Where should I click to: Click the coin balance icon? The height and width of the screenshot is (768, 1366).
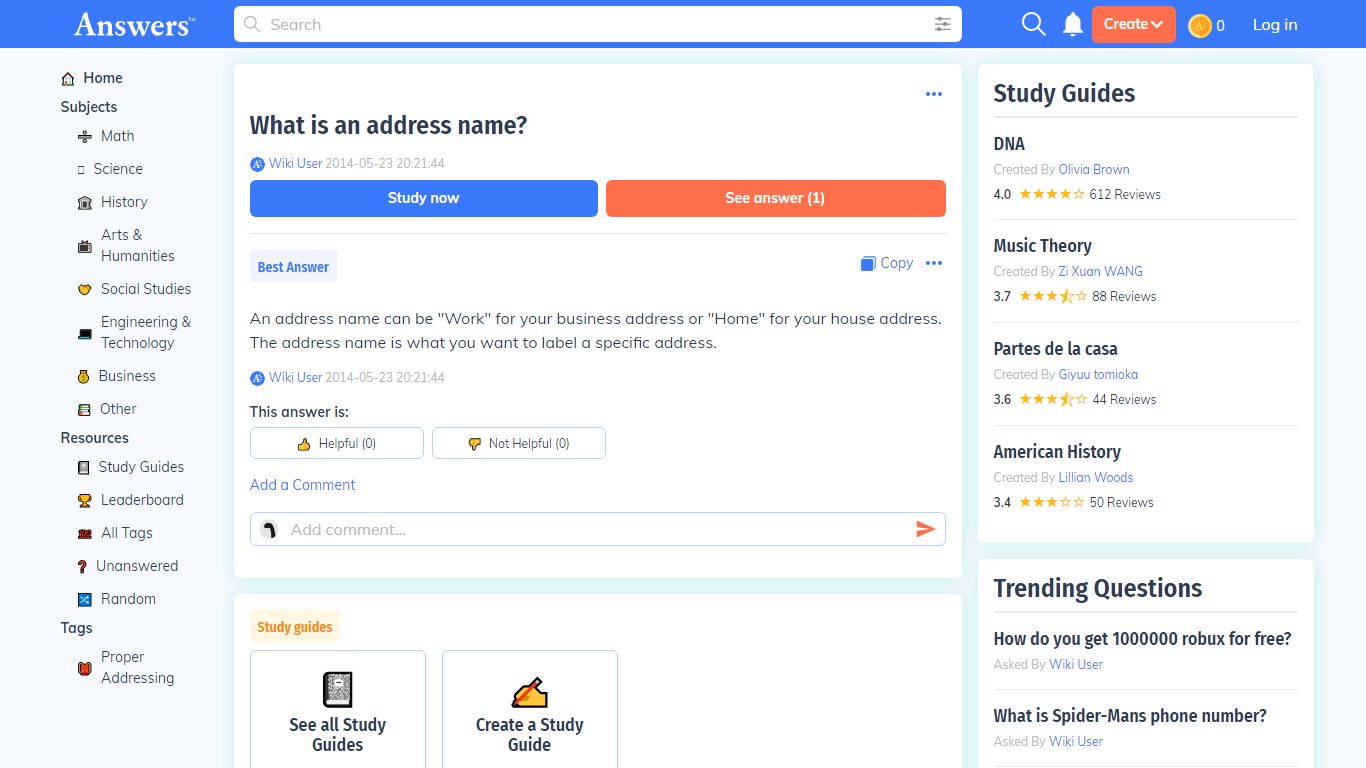coord(1200,25)
